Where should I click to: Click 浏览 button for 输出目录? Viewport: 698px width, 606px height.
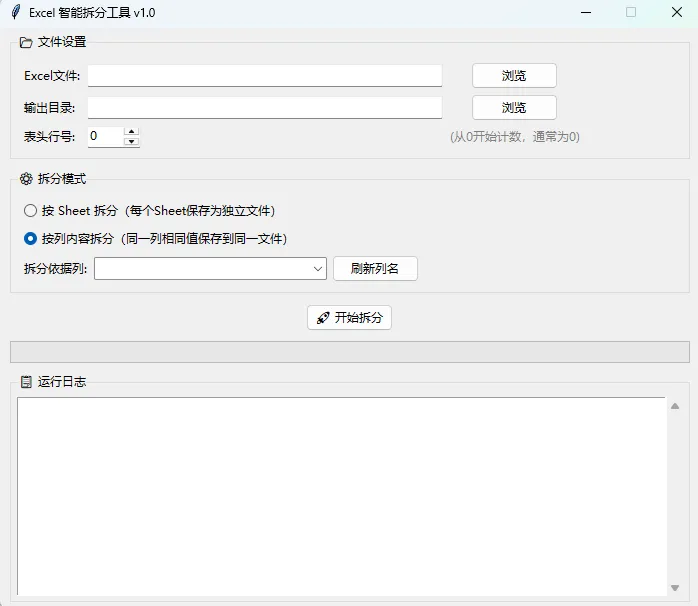click(514, 108)
